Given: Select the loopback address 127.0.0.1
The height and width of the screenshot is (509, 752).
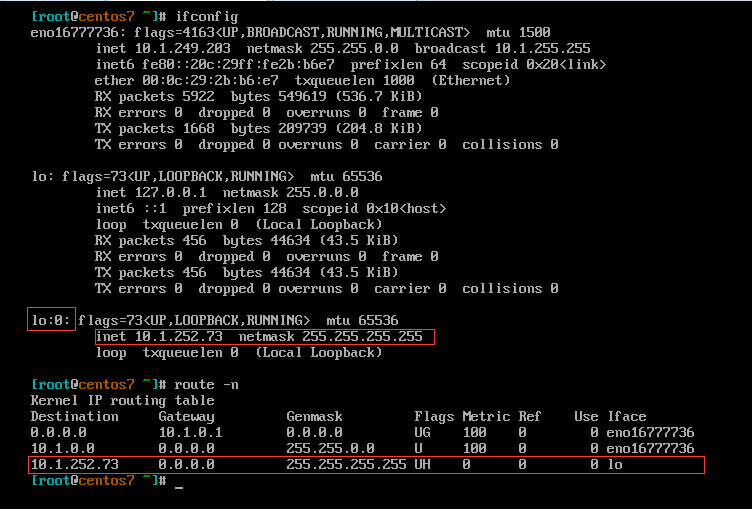Looking at the screenshot, I should pos(170,192).
